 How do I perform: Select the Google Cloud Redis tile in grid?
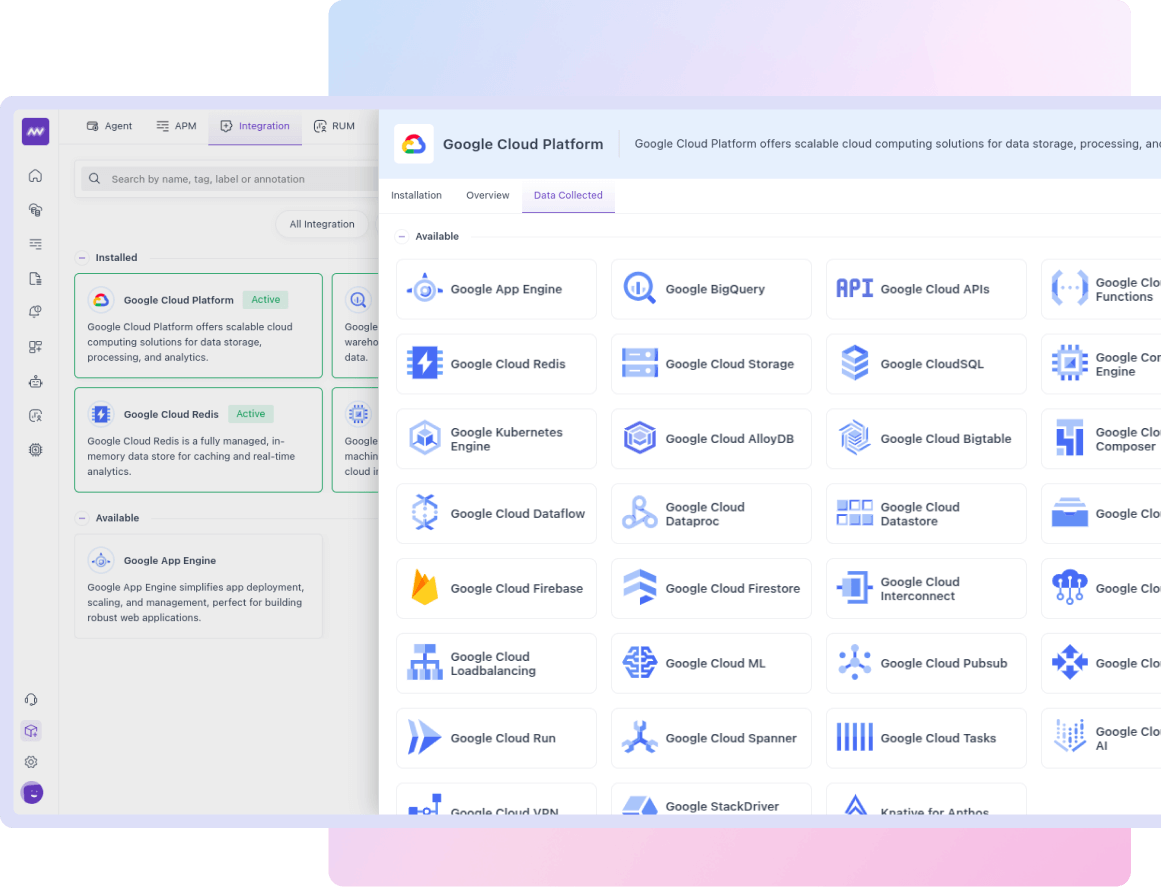click(496, 364)
